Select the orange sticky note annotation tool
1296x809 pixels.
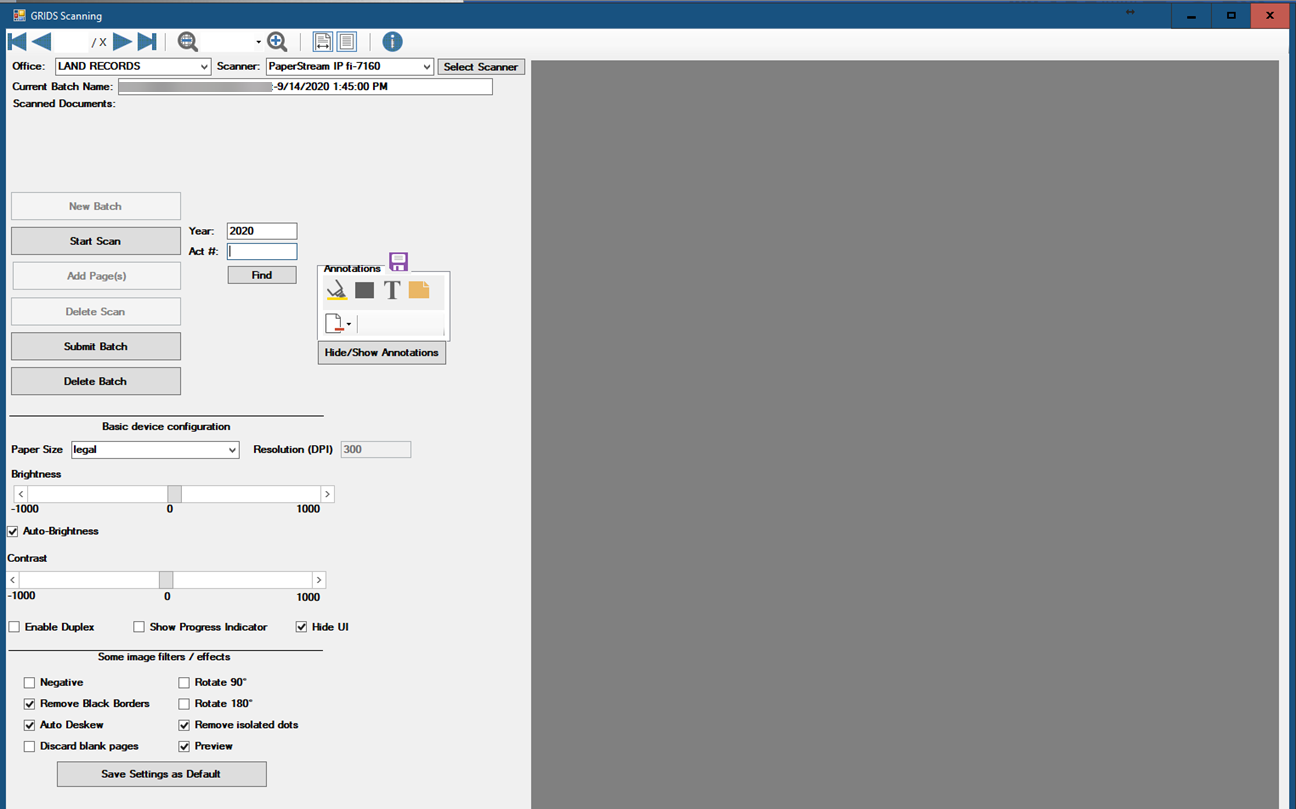pos(419,290)
